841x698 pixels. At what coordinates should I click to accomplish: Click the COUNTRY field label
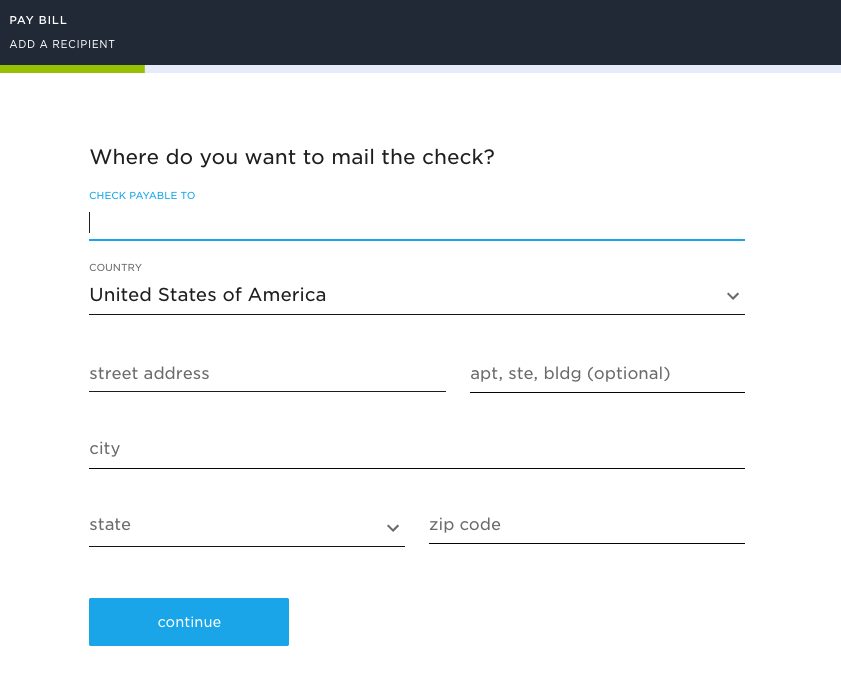(115, 268)
